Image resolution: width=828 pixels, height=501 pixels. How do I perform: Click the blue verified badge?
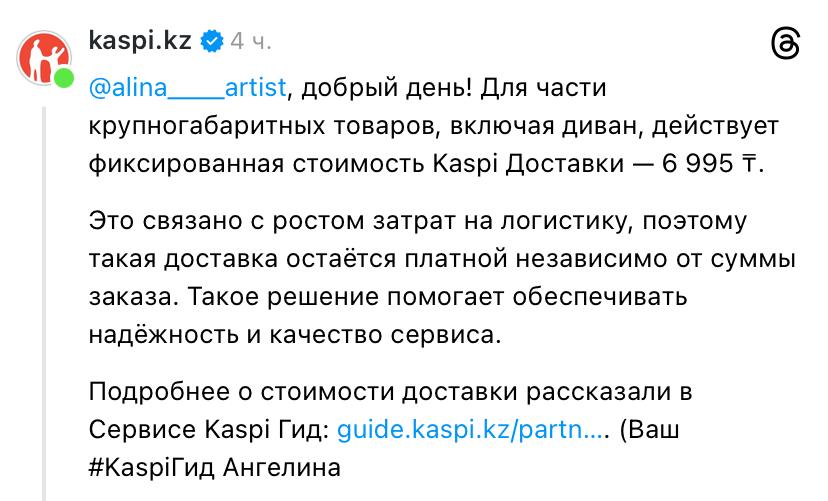tap(212, 42)
